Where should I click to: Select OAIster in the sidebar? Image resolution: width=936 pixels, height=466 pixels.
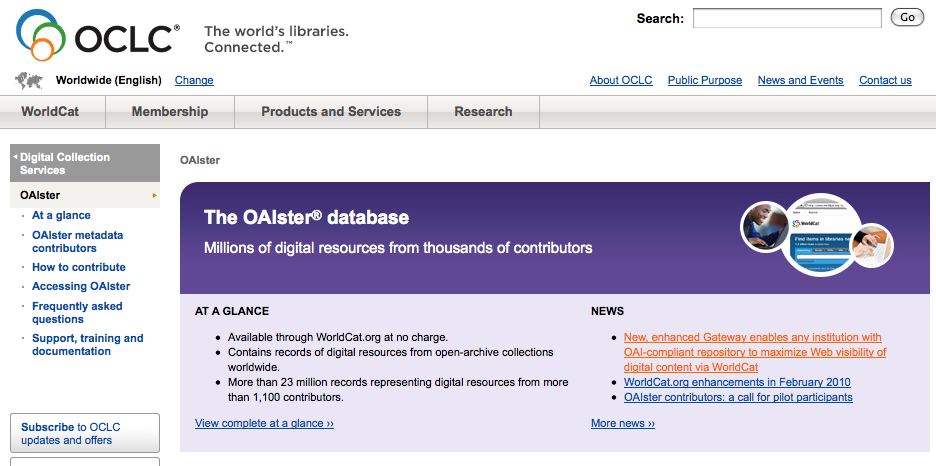click(85, 195)
